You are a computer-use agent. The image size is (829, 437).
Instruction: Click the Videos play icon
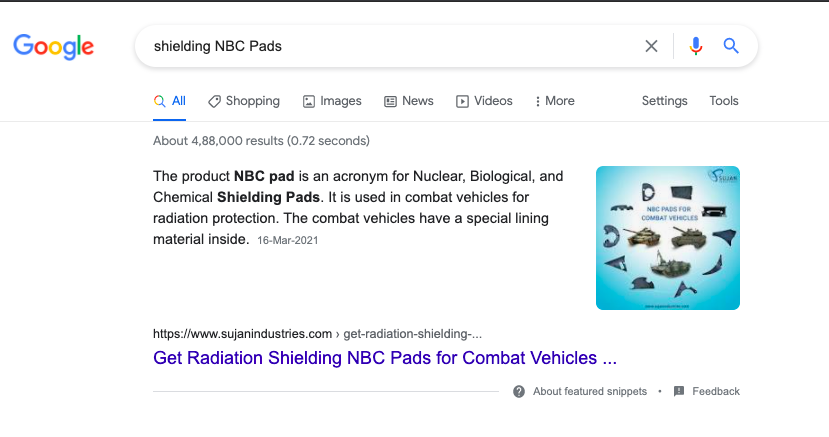pos(462,101)
